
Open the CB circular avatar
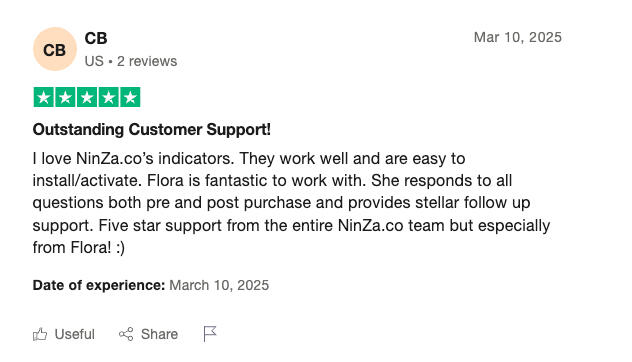tap(55, 49)
